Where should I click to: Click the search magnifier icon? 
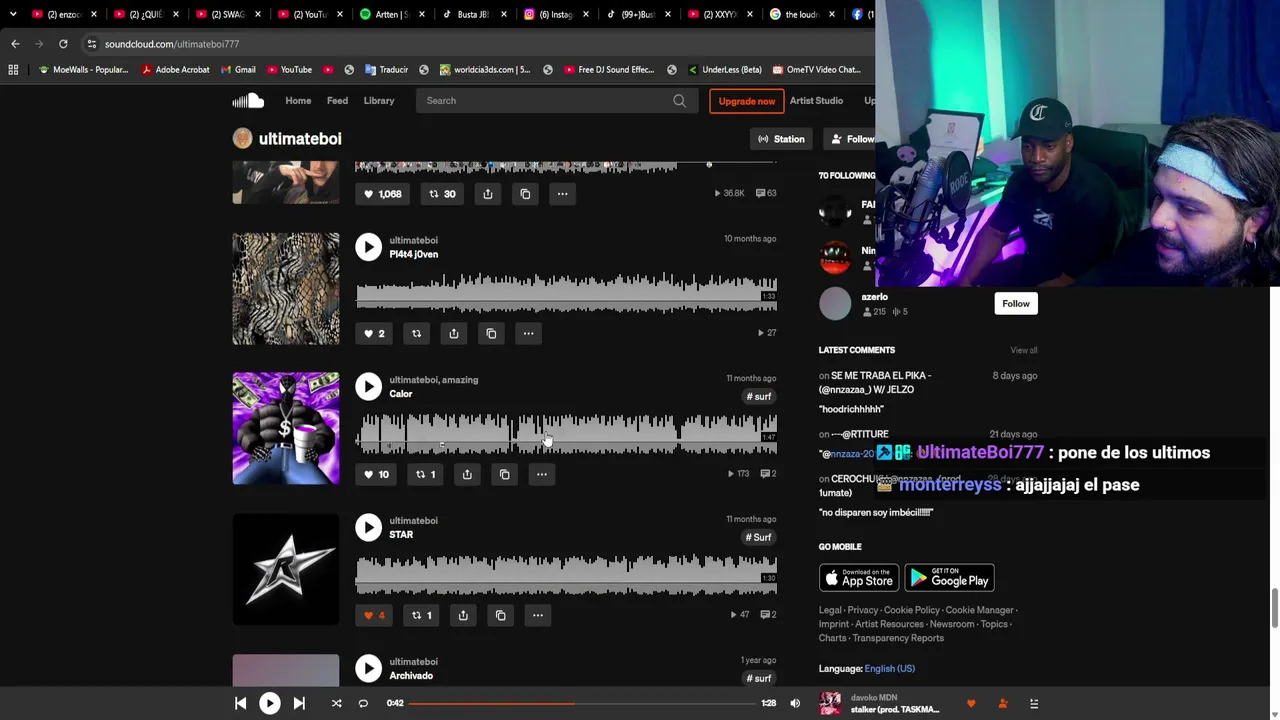click(679, 100)
